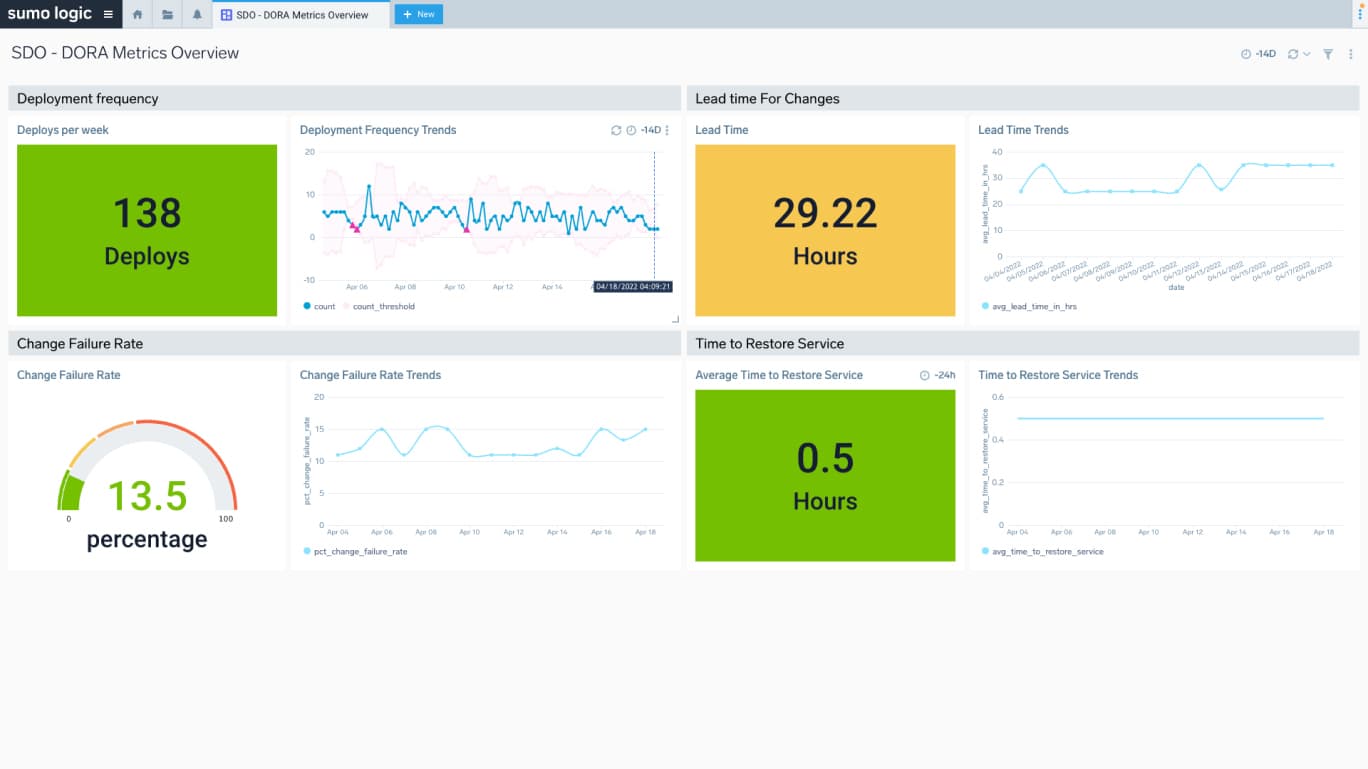Image resolution: width=1368 pixels, height=769 pixels.
Task: Open the -24h time range on Average Time to Restore
Action: click(x=938, y=375)
